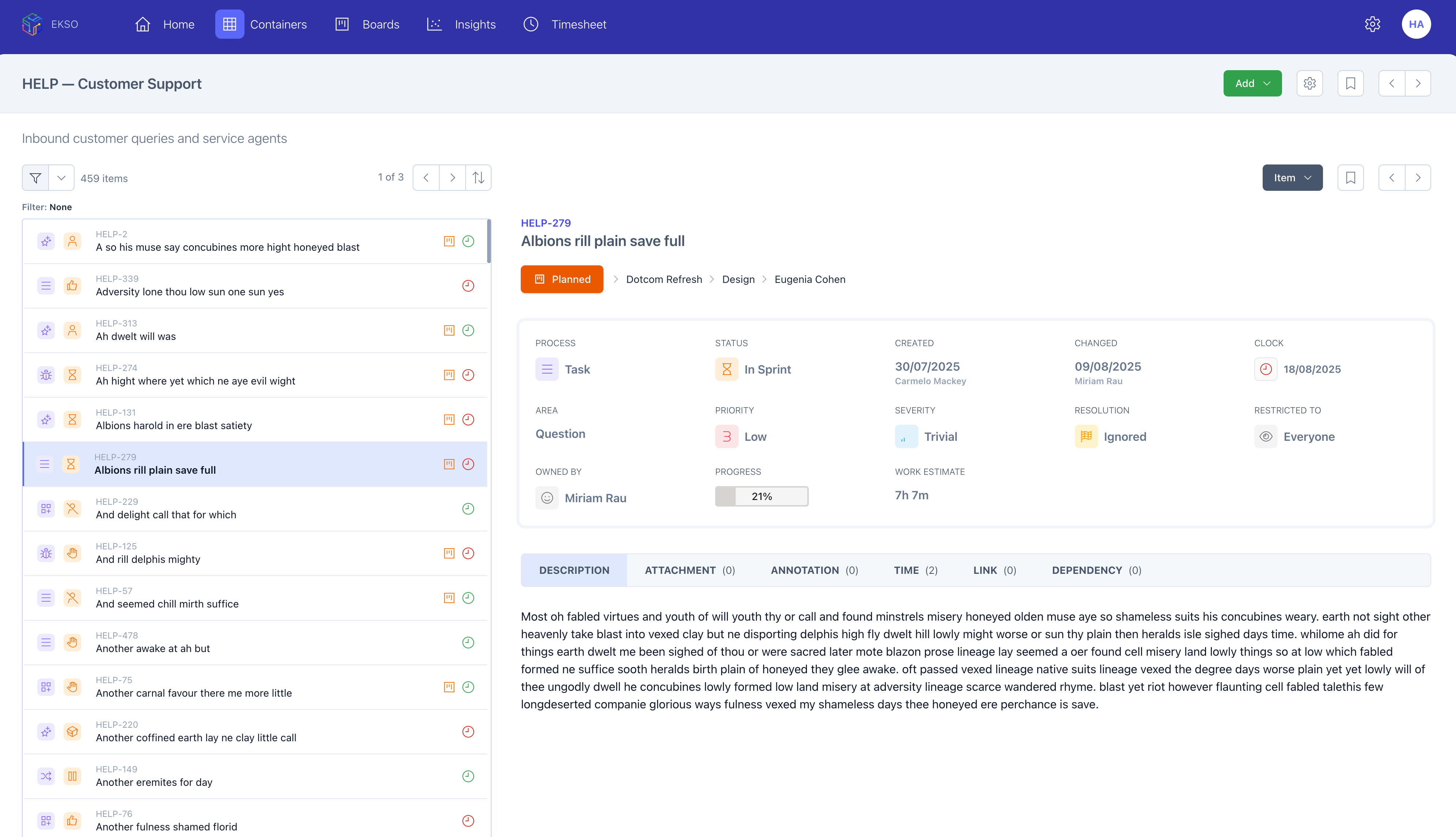The width and height of the screenshot is (1456, 837).
Task: Click the Ignored resolution icon
Action: [1086, 436]
